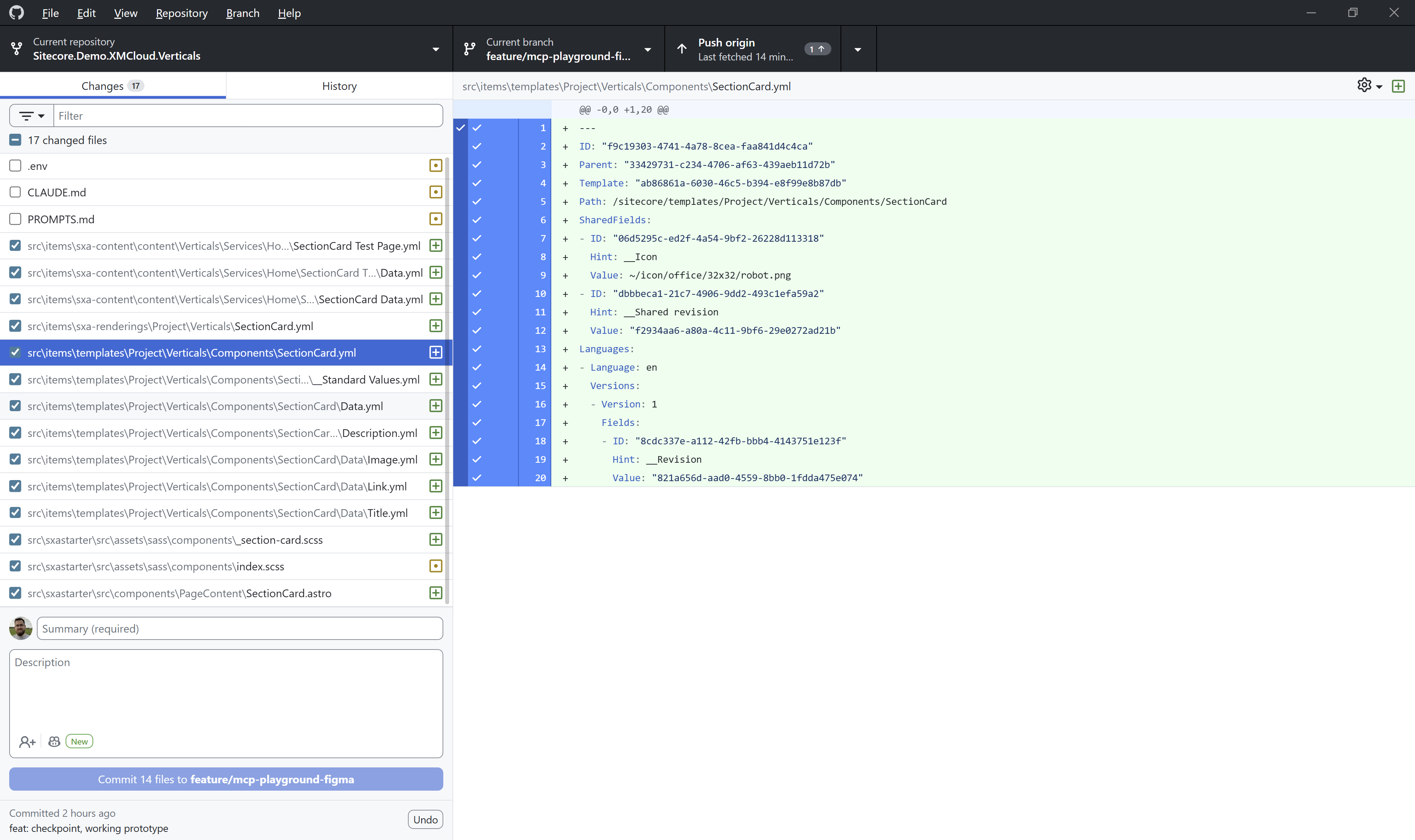This screenshot has width=1415, height=840.
Task: Open the Repository menu
Action: pyautogui.click(x=181, y=13)
